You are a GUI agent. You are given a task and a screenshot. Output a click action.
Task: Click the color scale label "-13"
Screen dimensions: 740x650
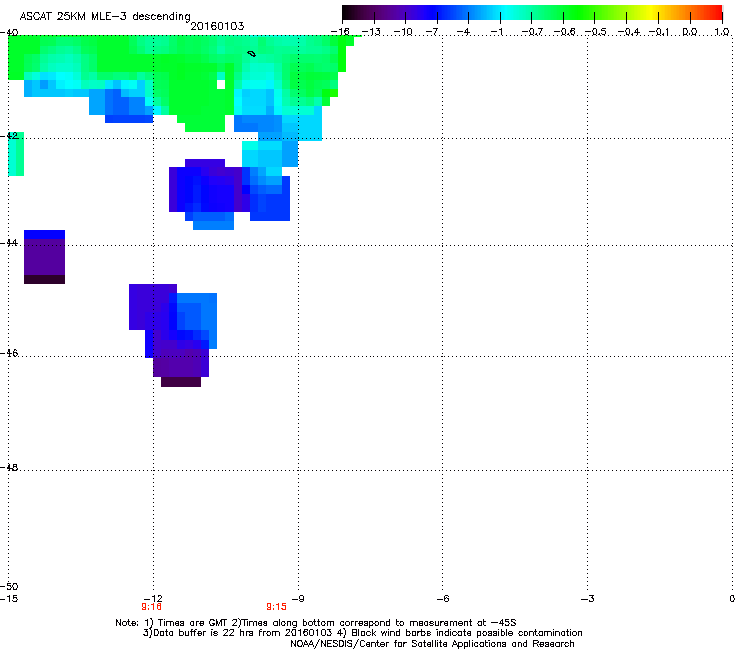pyautogui.click(x=371, y=32)
